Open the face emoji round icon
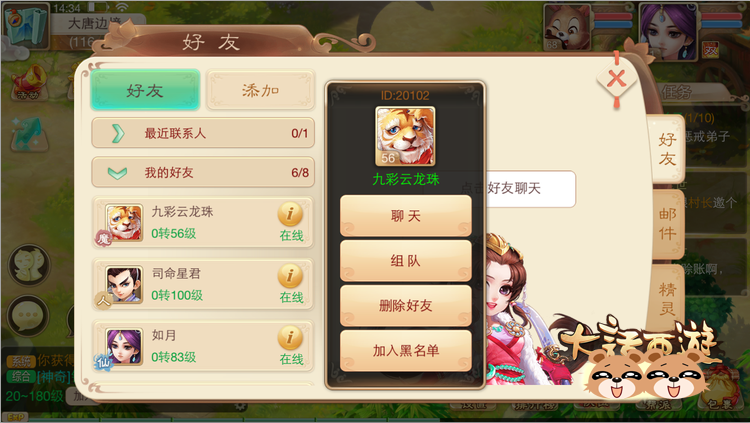 click(29, 265)
